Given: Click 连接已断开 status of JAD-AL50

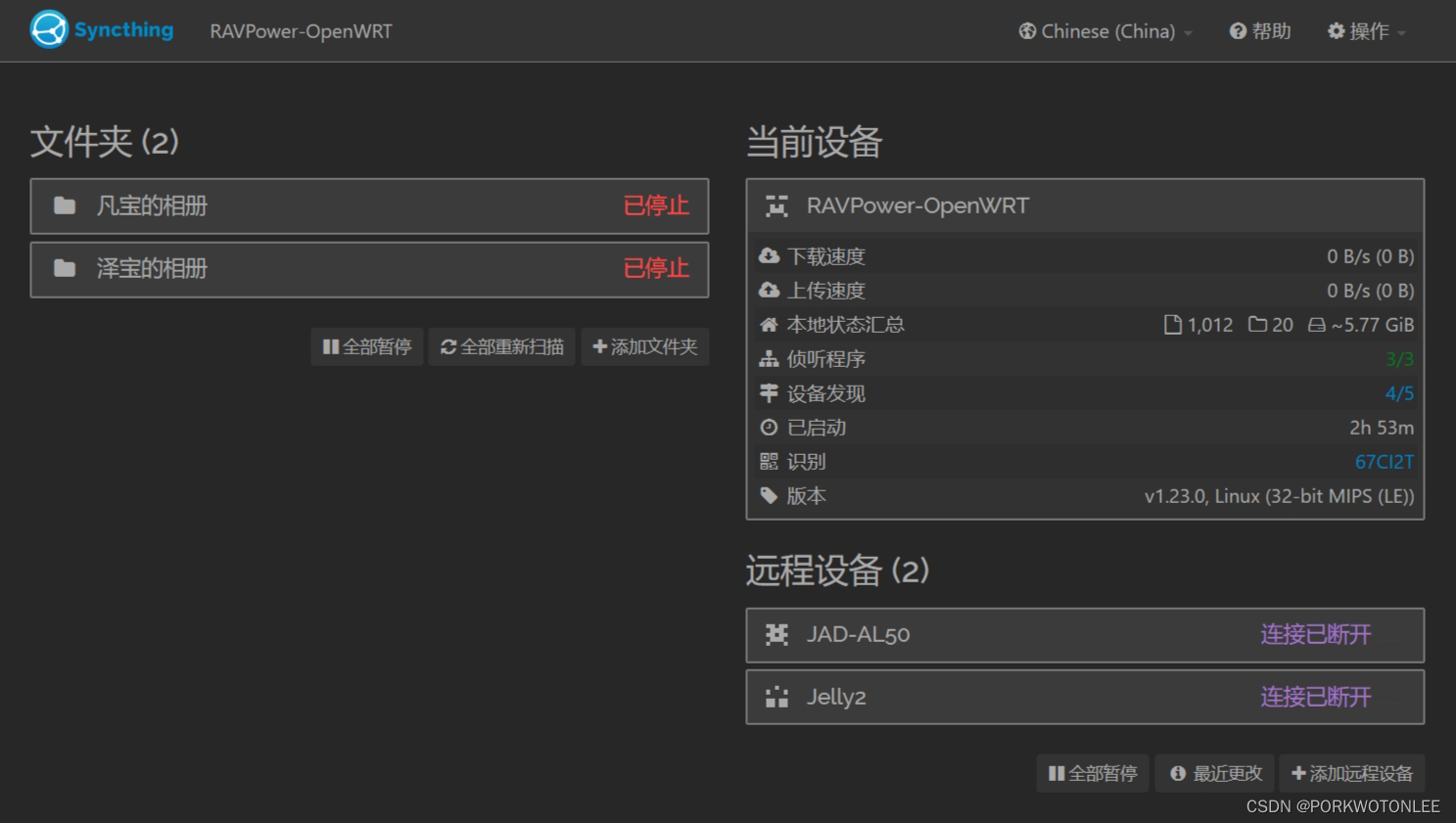Looking at the screenshot, I should tap(1315, 634).
